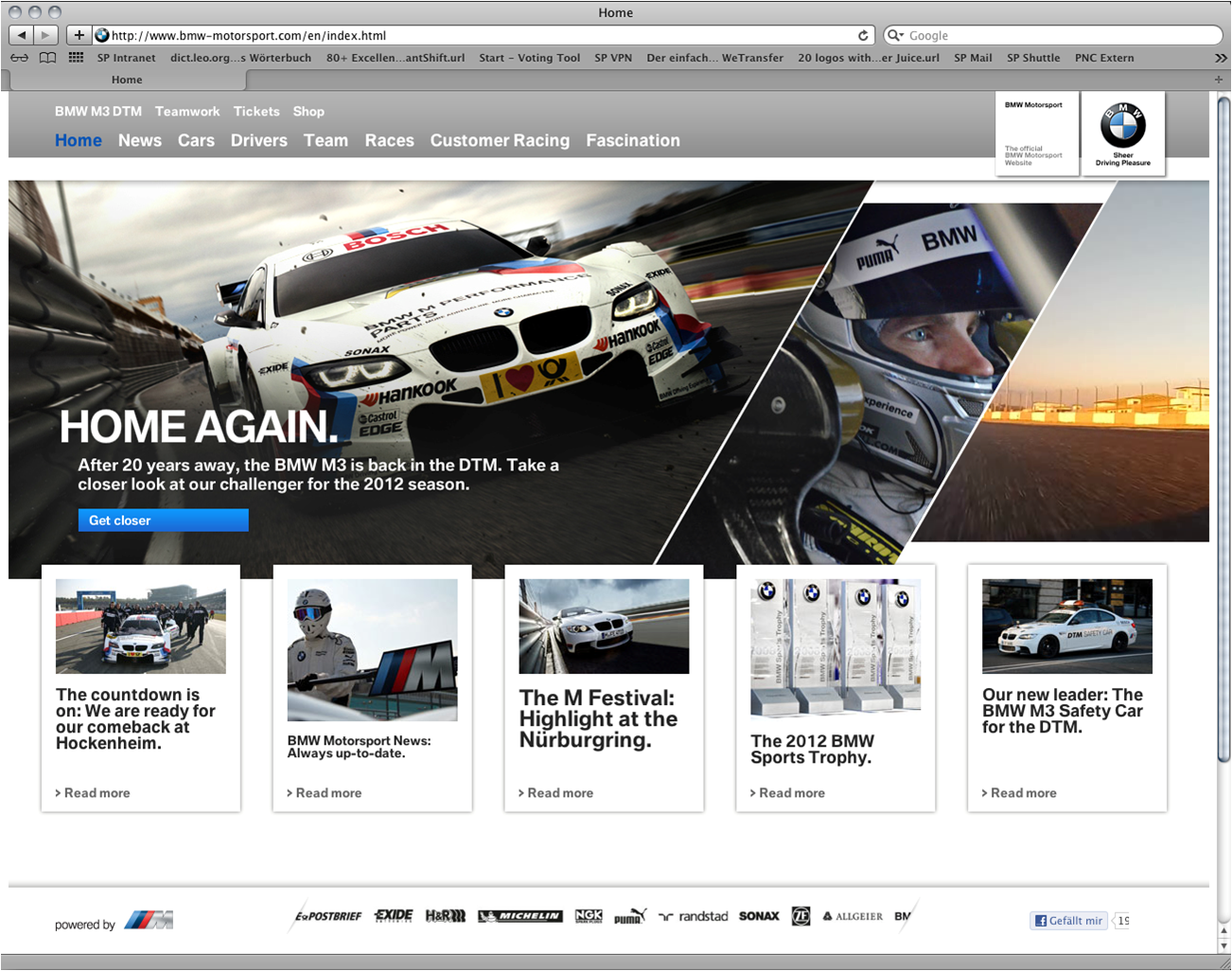Switch to the Home browser tab
Viewport: 1232px width, 971px height.
pyautogui.click(x=127, y=79)
